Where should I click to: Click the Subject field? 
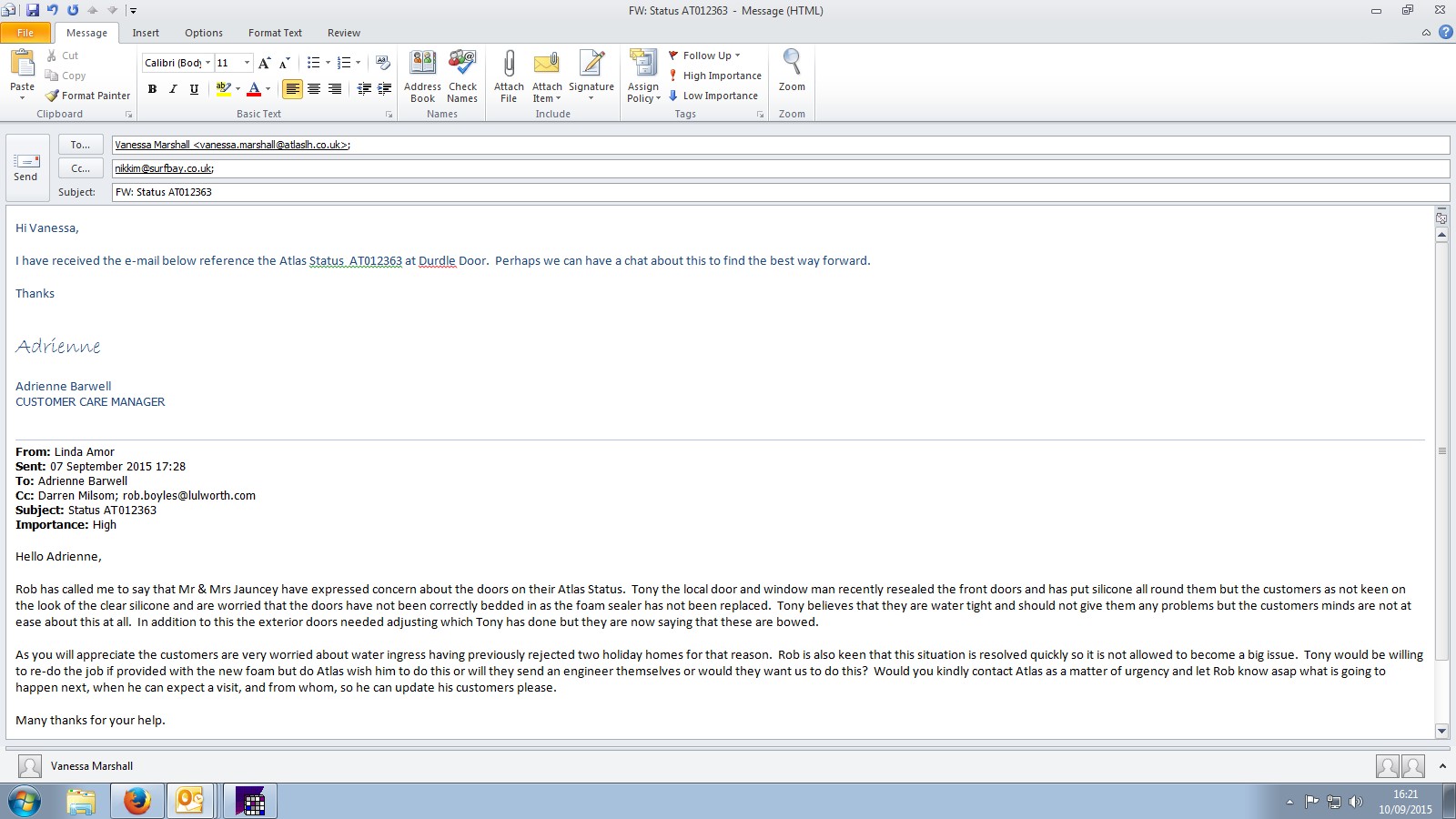click(780, 192)
